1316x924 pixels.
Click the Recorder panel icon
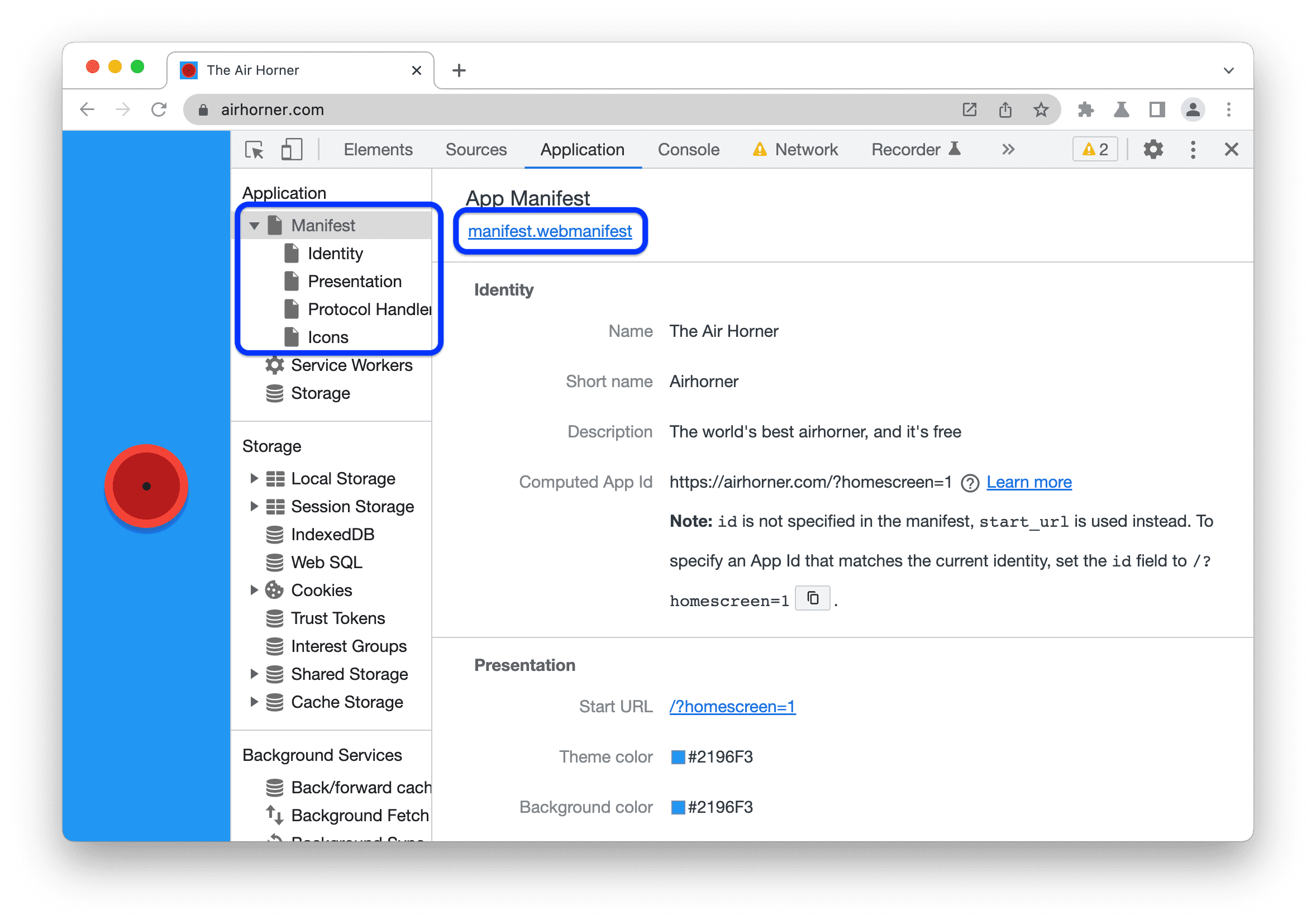[971, 150]
